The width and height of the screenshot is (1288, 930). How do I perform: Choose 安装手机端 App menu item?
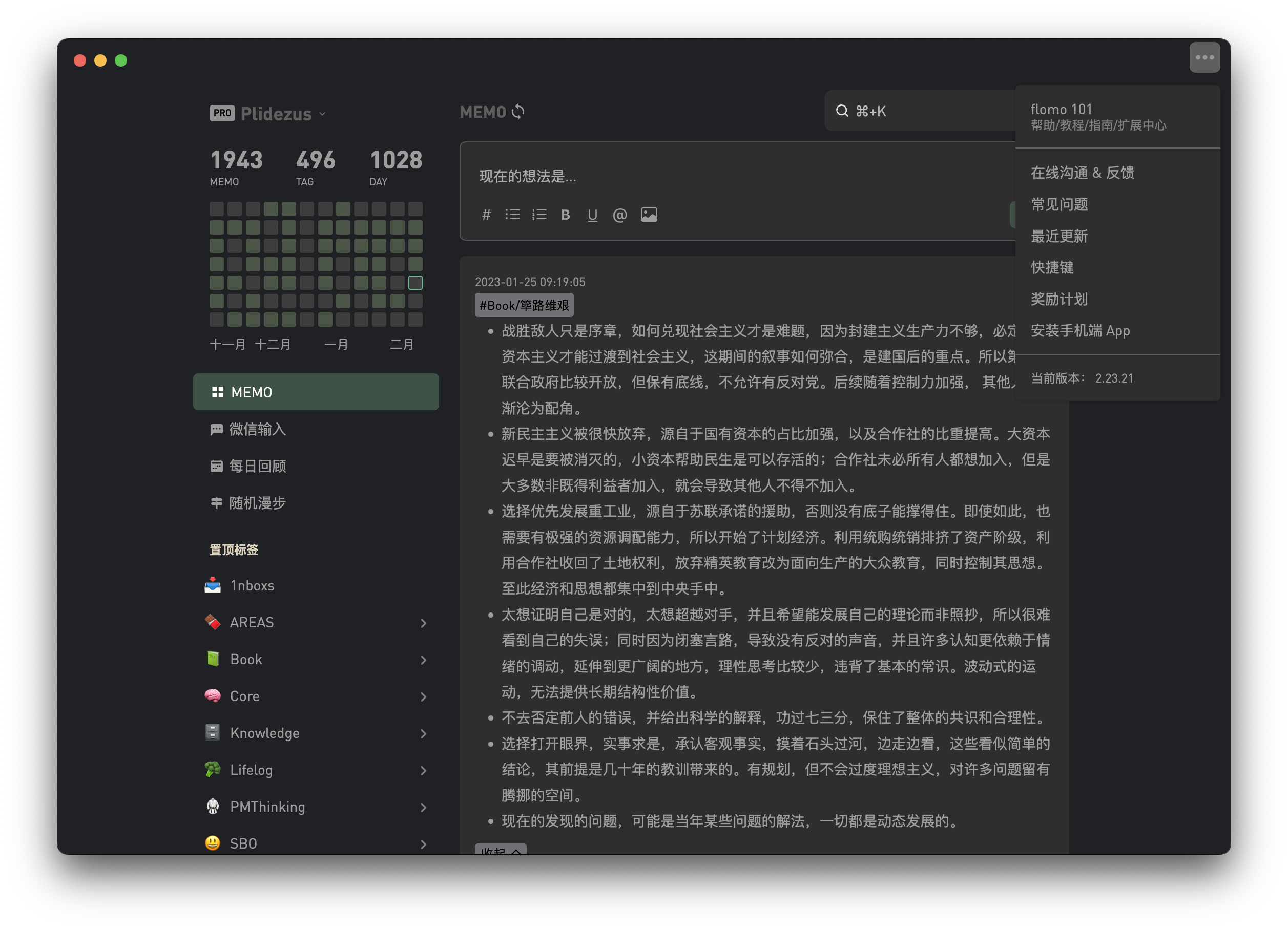(x=1117, y=330)
